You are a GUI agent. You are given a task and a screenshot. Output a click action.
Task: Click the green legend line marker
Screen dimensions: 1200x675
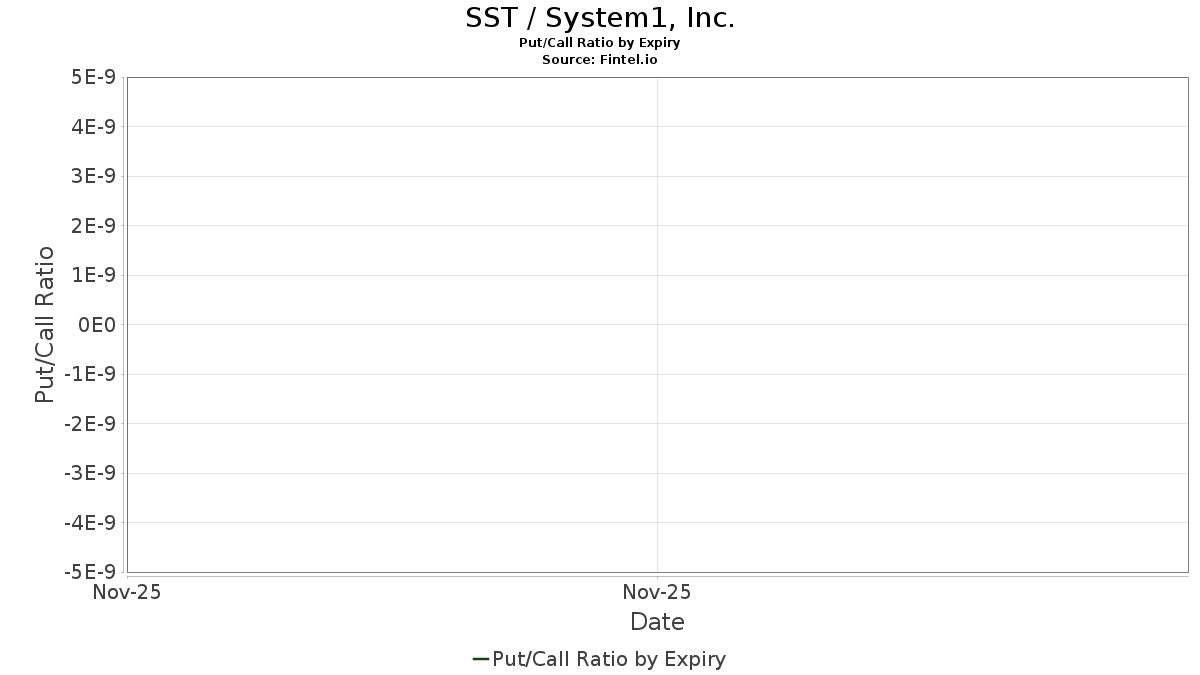tap(480, 659)
